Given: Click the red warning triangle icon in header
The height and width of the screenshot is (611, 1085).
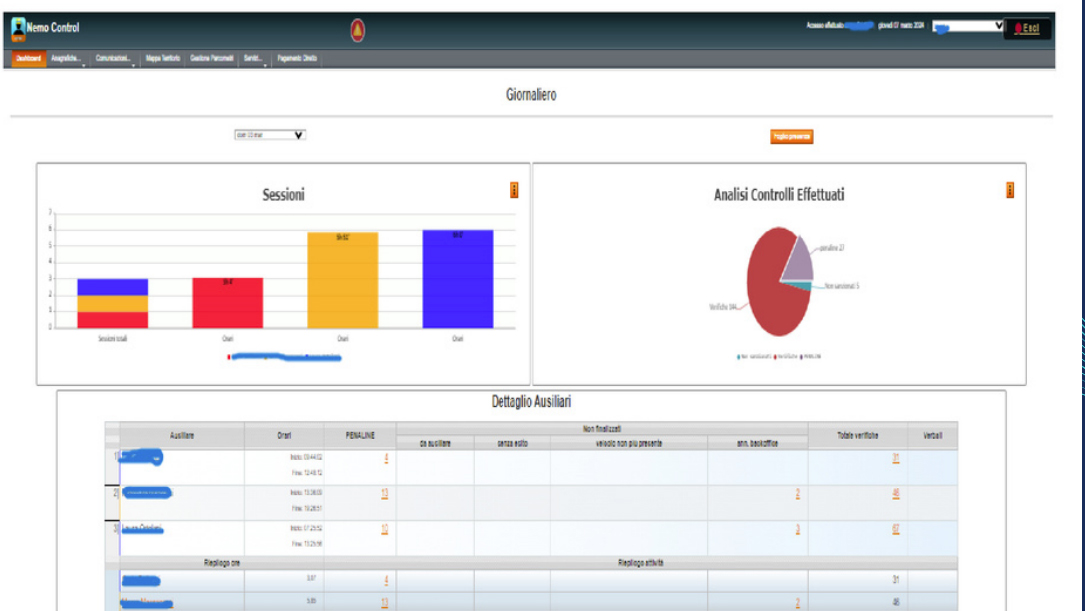Looking at the screenshot, I should (357, 30).
